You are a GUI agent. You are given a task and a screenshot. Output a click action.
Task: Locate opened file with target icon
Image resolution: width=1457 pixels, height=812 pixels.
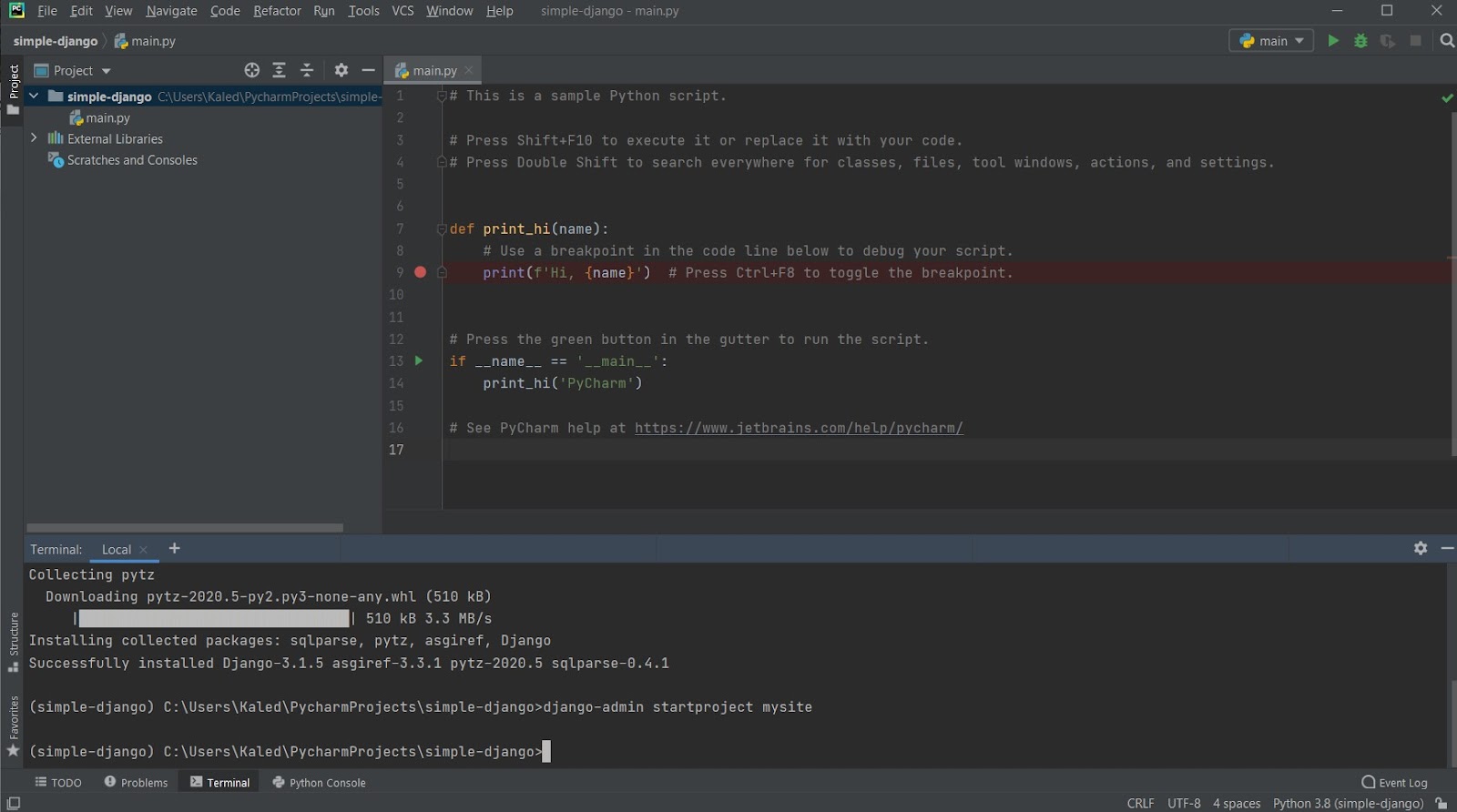click(x=252, y=70)
